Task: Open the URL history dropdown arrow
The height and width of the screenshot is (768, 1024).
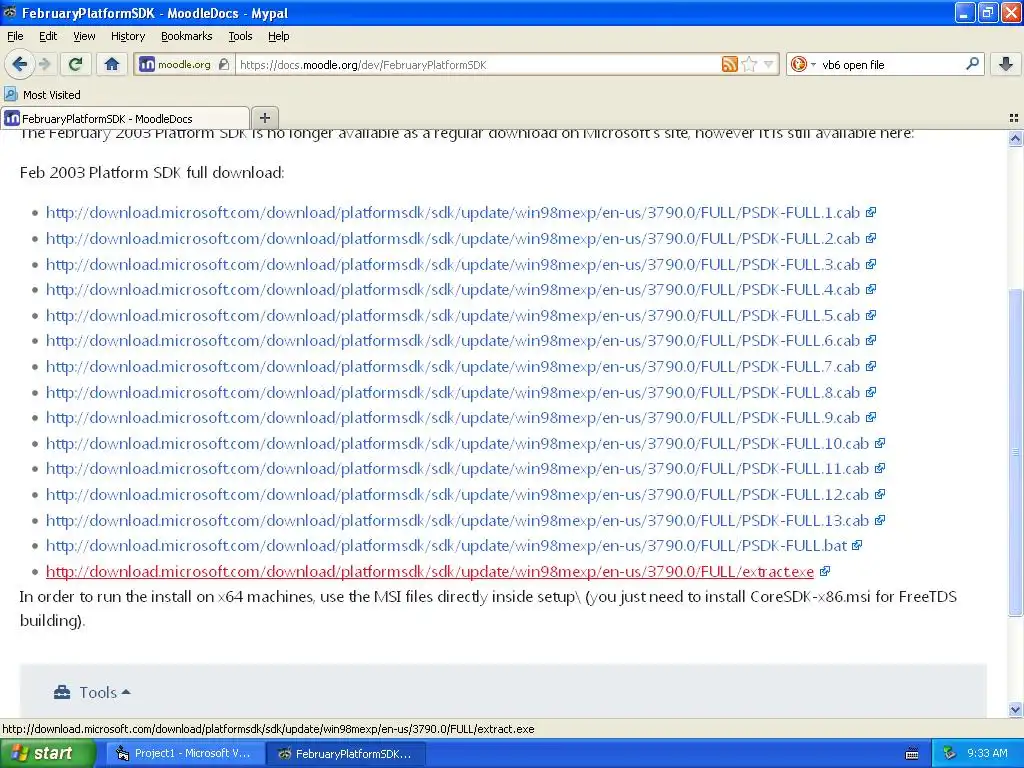Action: (x=769, y=64)
